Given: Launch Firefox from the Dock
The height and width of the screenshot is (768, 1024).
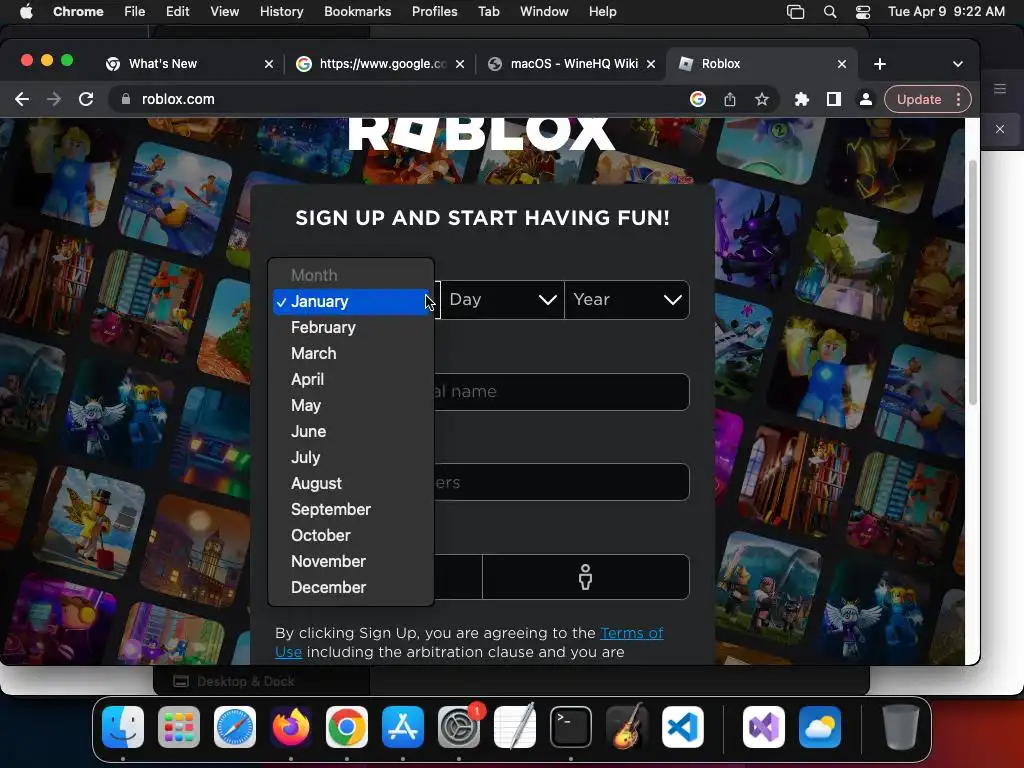Looking at the screenshot, I should tap(291, 728).
